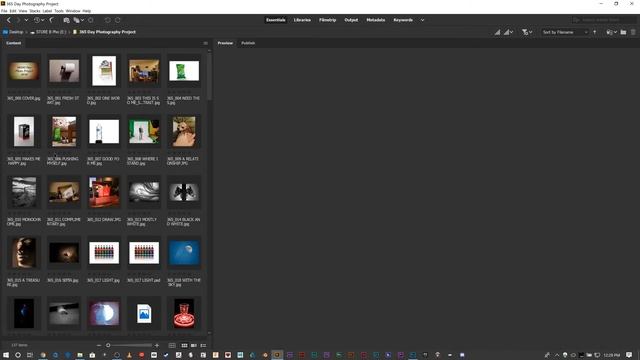Open Filter items by rating dropdown
Image resolution: width=640 pixels, height=360 pixels.
[527, 32]
